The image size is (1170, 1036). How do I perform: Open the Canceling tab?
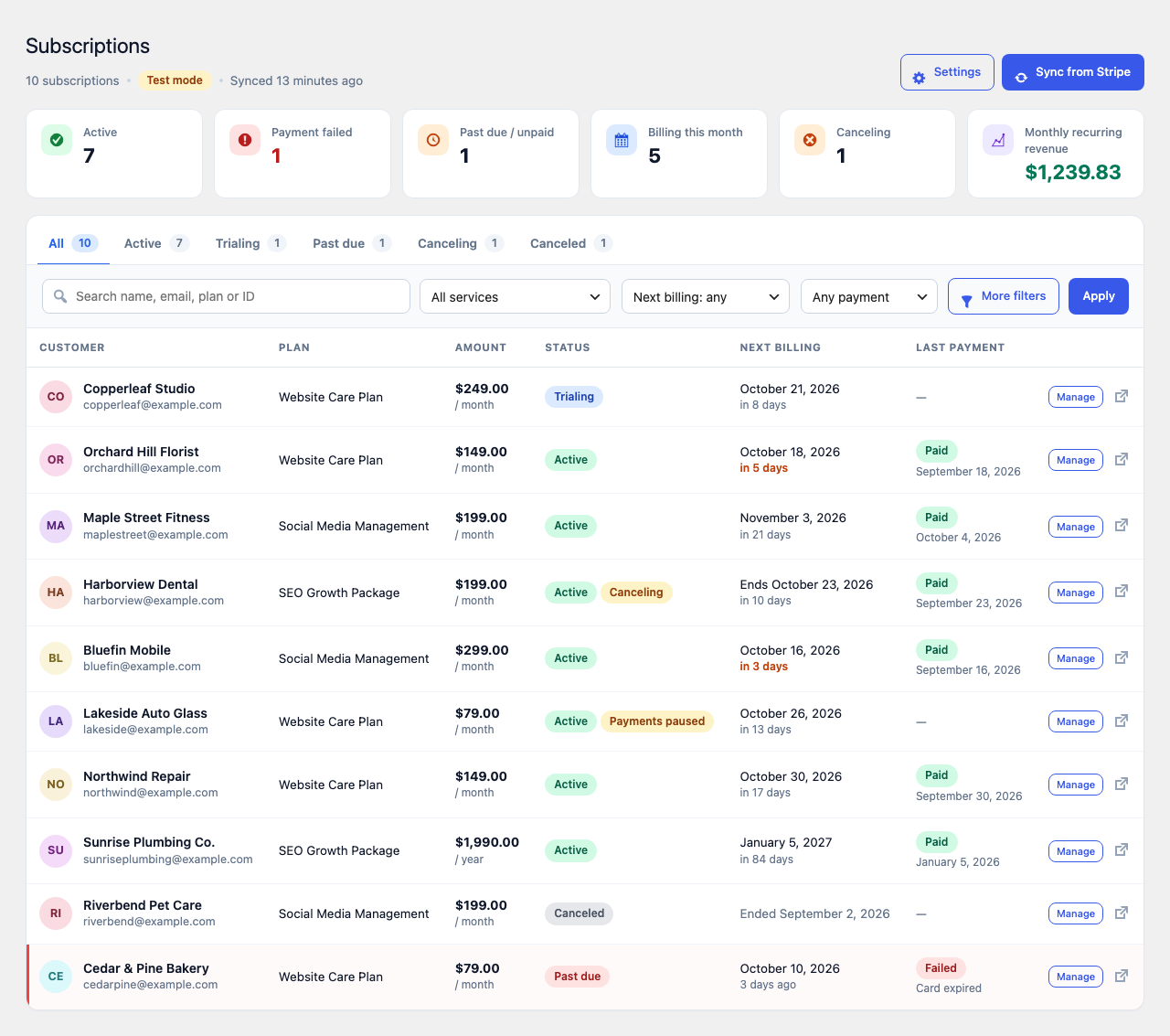(x=461, y=243)
